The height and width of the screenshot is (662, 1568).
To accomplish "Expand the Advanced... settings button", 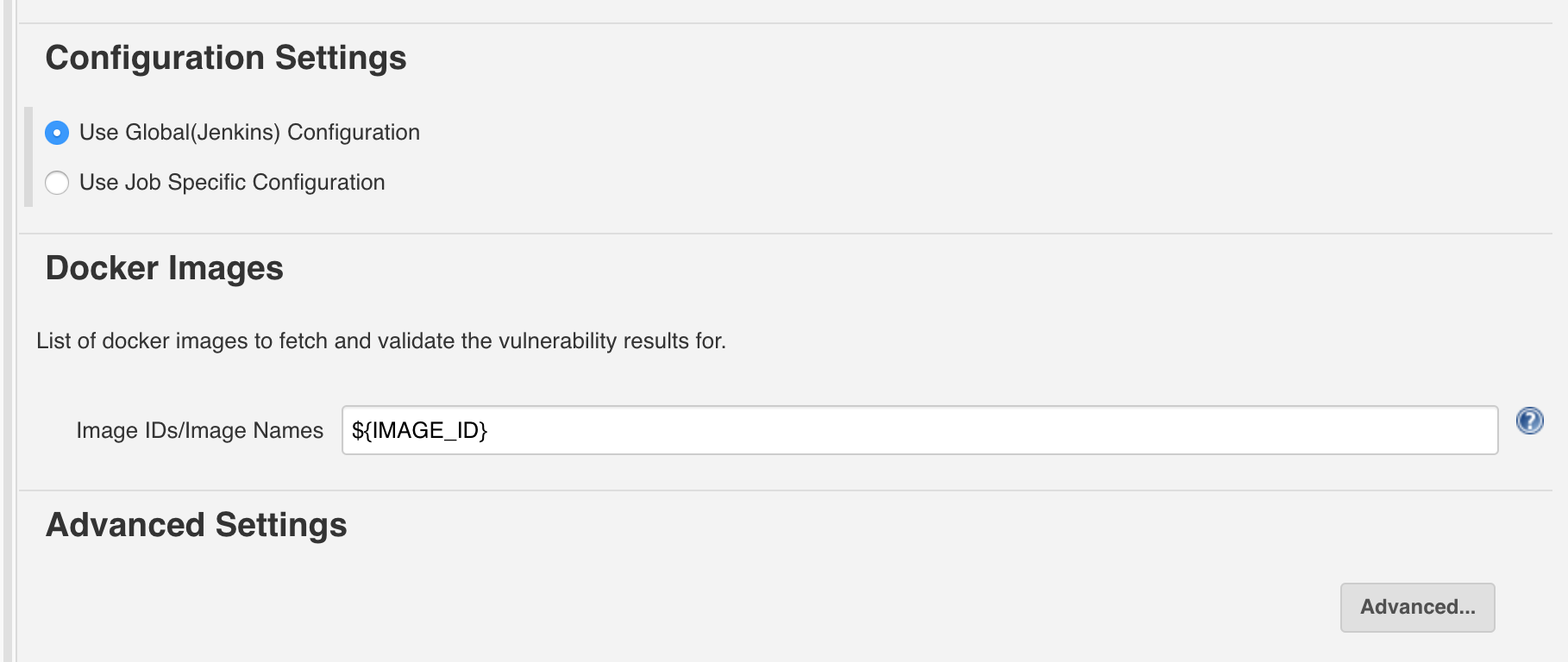I will click(x=1417, y=607).
